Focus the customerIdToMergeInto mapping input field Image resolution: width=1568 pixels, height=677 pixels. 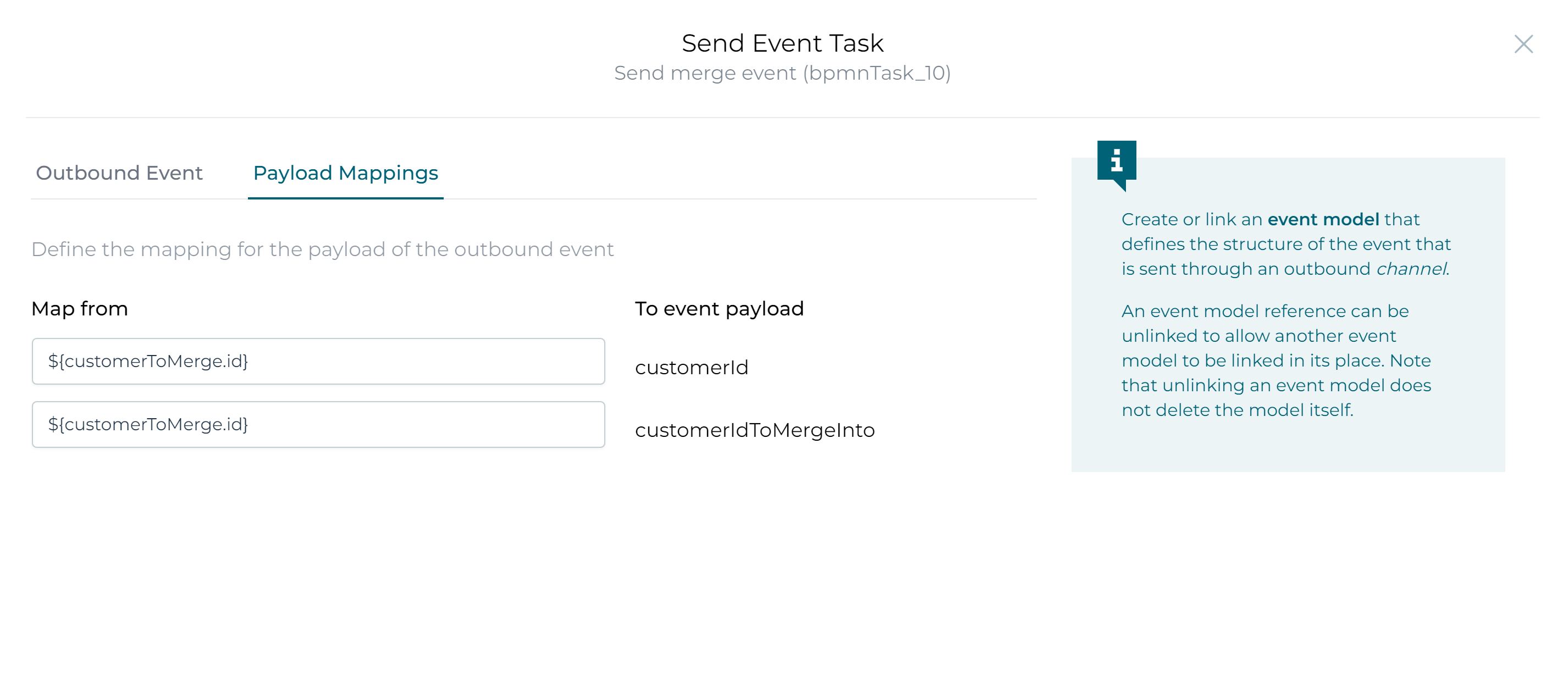[318, 425]
